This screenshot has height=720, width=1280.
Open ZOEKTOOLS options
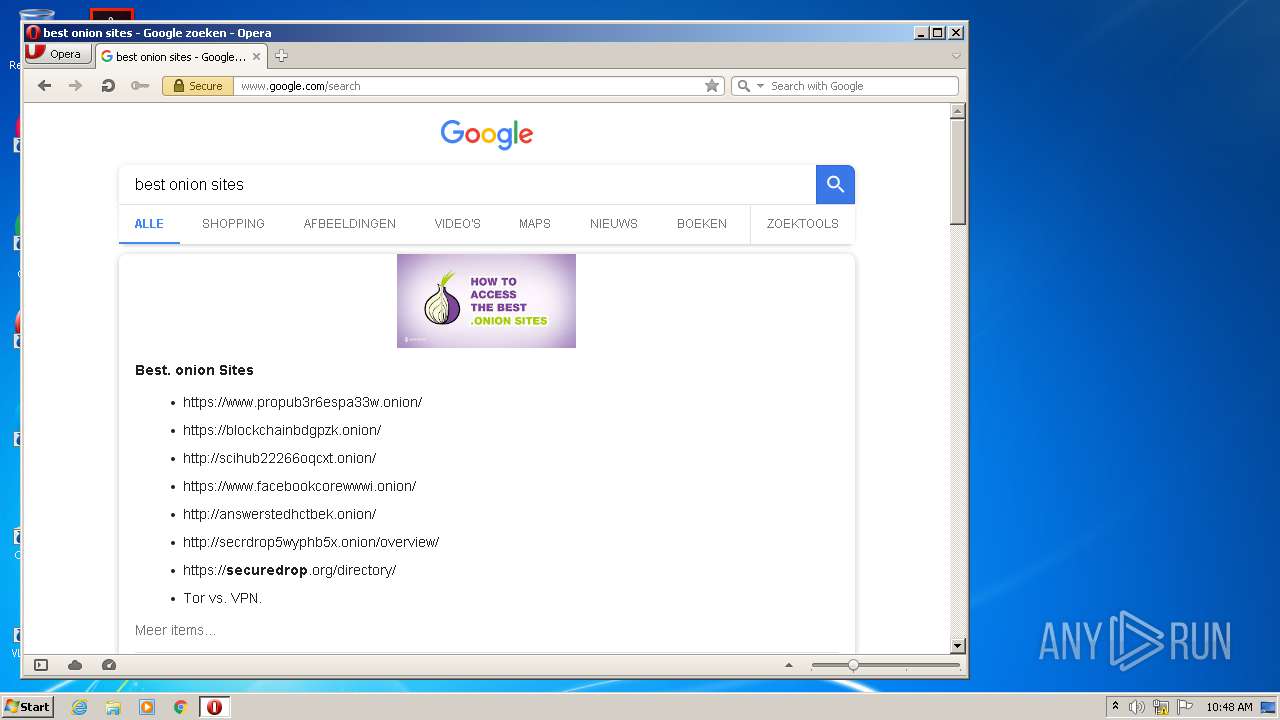(x=803, y=224)
